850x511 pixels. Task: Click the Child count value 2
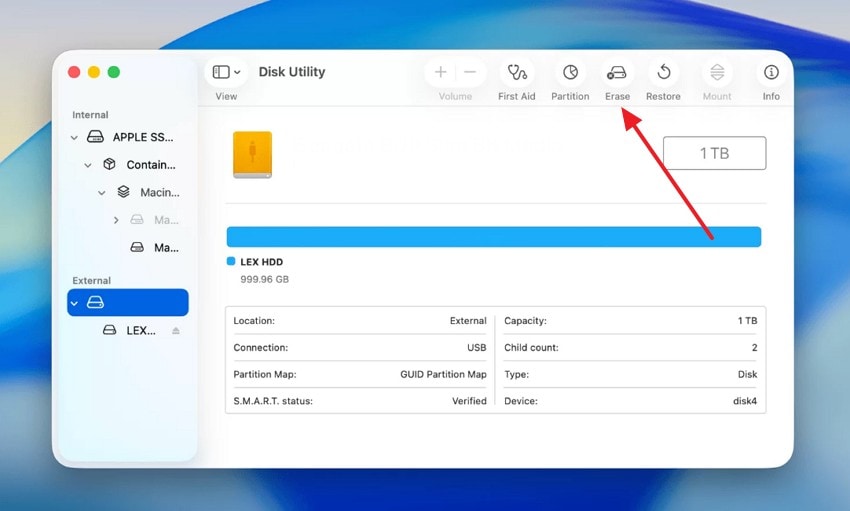click(754, 347)
